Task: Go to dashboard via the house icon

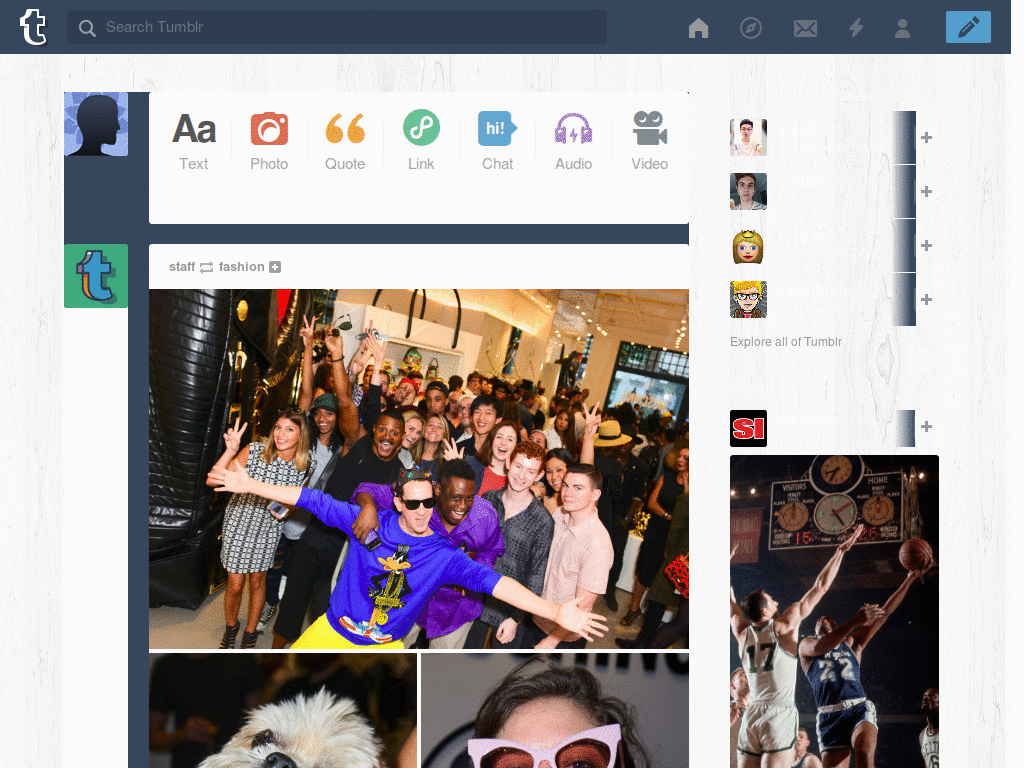Action: 698,28
